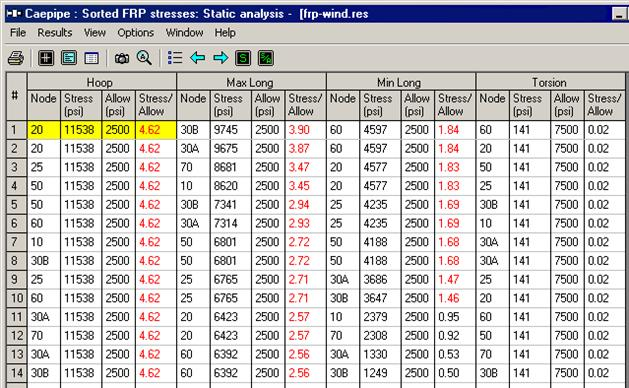
Task: Click Min Long ratio 1.47
Action: coord(449,279)
